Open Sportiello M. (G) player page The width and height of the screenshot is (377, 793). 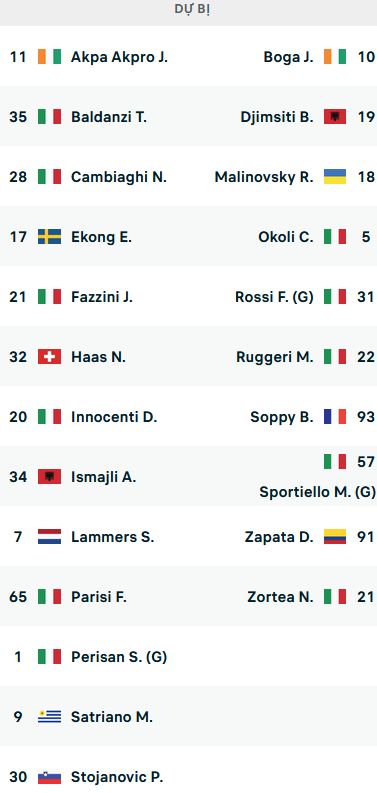pos(317,492)
